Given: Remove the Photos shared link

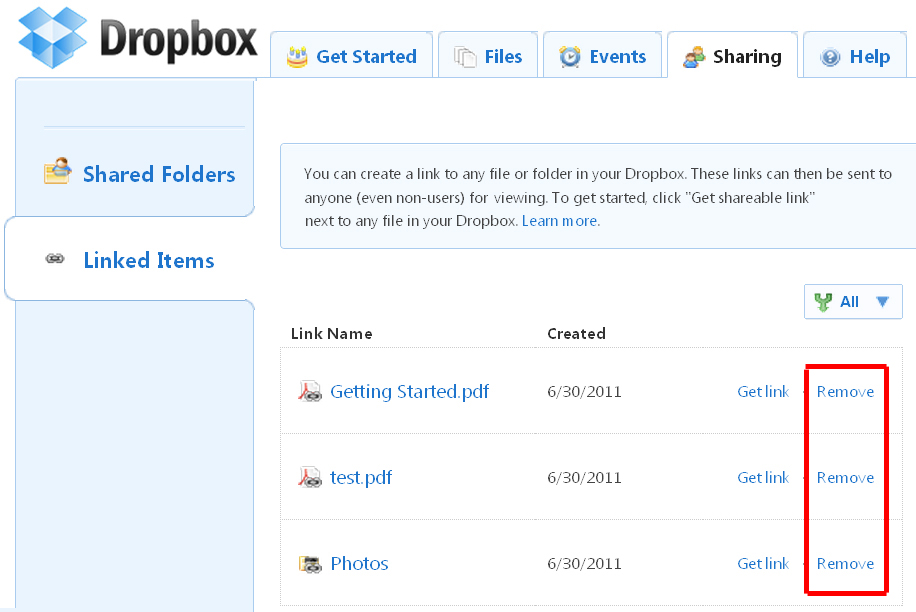Looking at the screenshot, I should tap(845, 564).
